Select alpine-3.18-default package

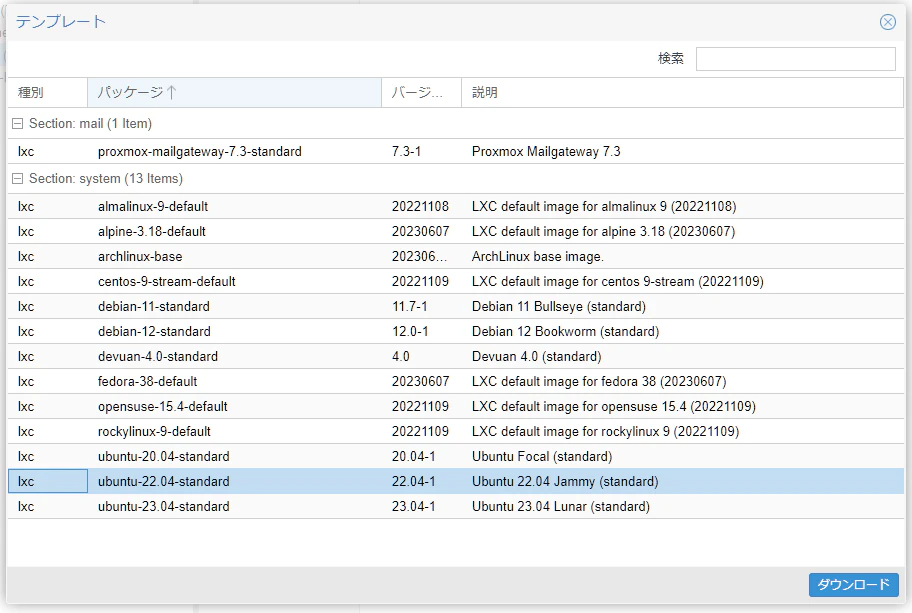[152, 231]
